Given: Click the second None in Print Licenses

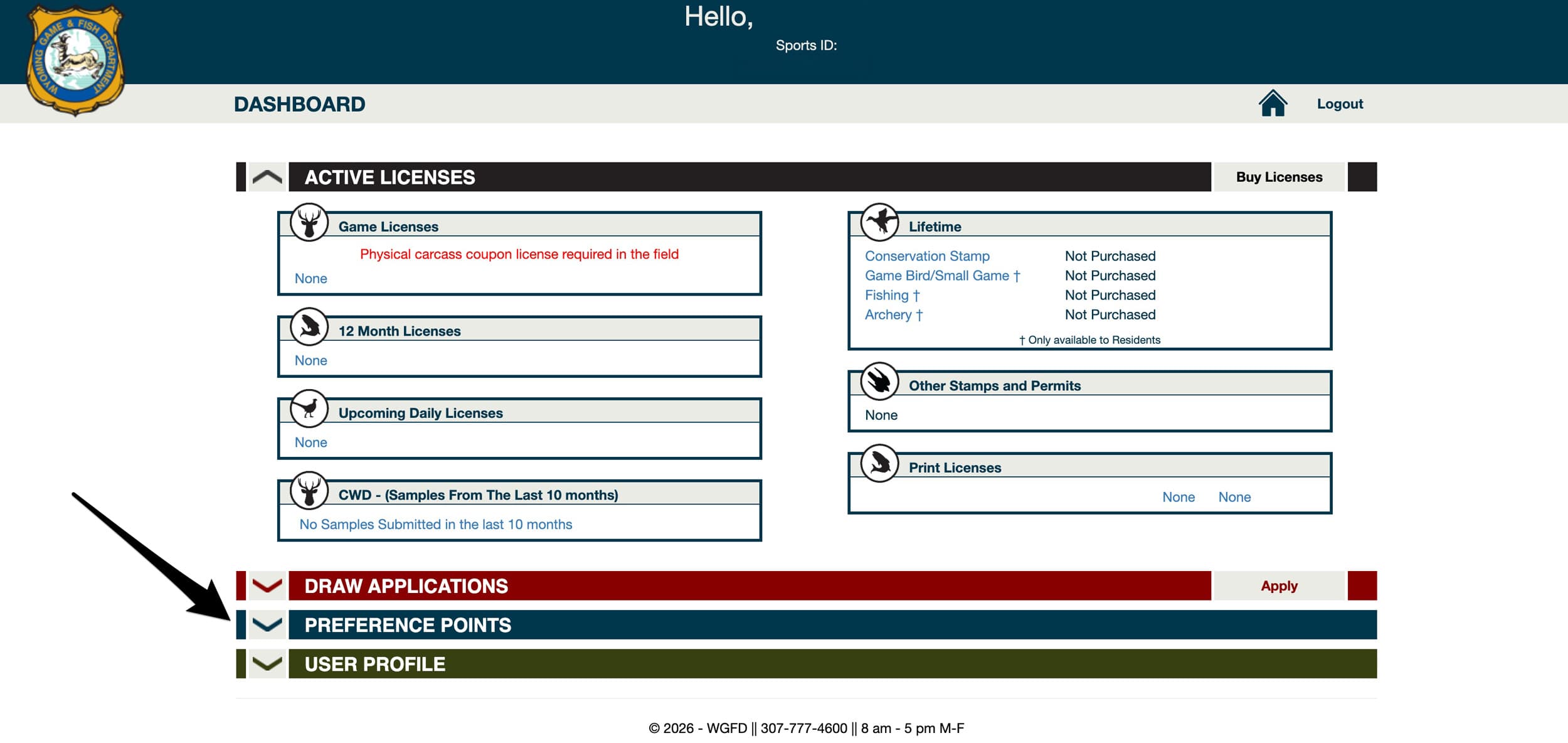Looking at the screenshot, I should 1234,497.
